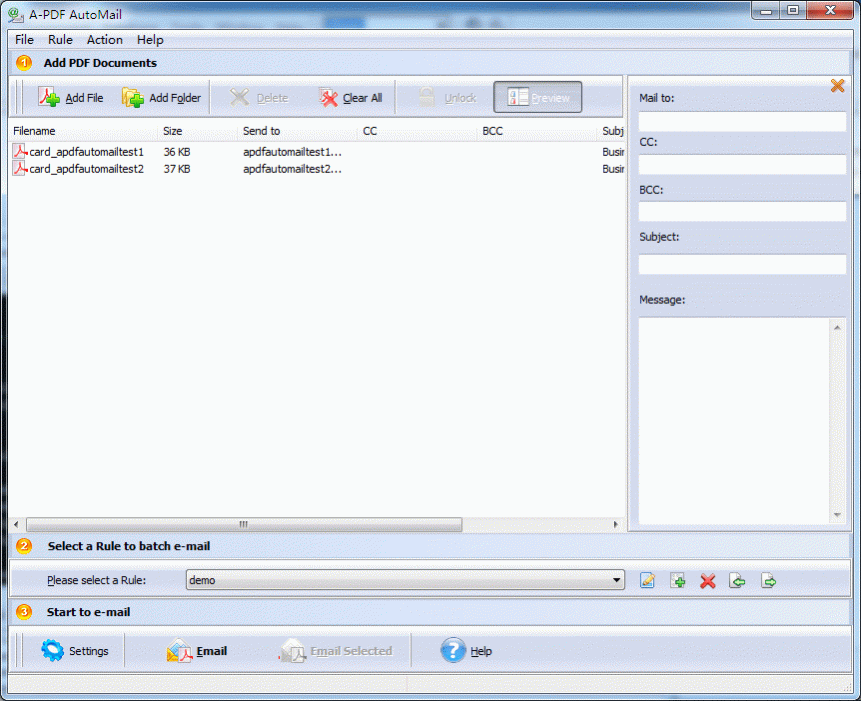The height and width of the screenshot is (701, 861).
Task: Select the card_apdfautomailtest2 file row
Action: point(317,169)
